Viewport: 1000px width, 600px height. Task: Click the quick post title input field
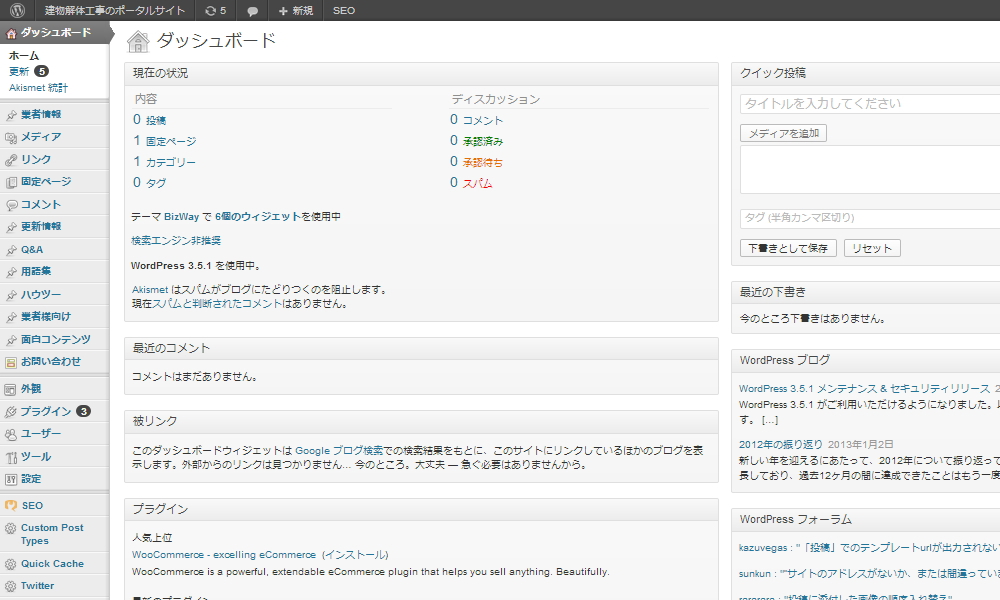click(x=870, y=104)
